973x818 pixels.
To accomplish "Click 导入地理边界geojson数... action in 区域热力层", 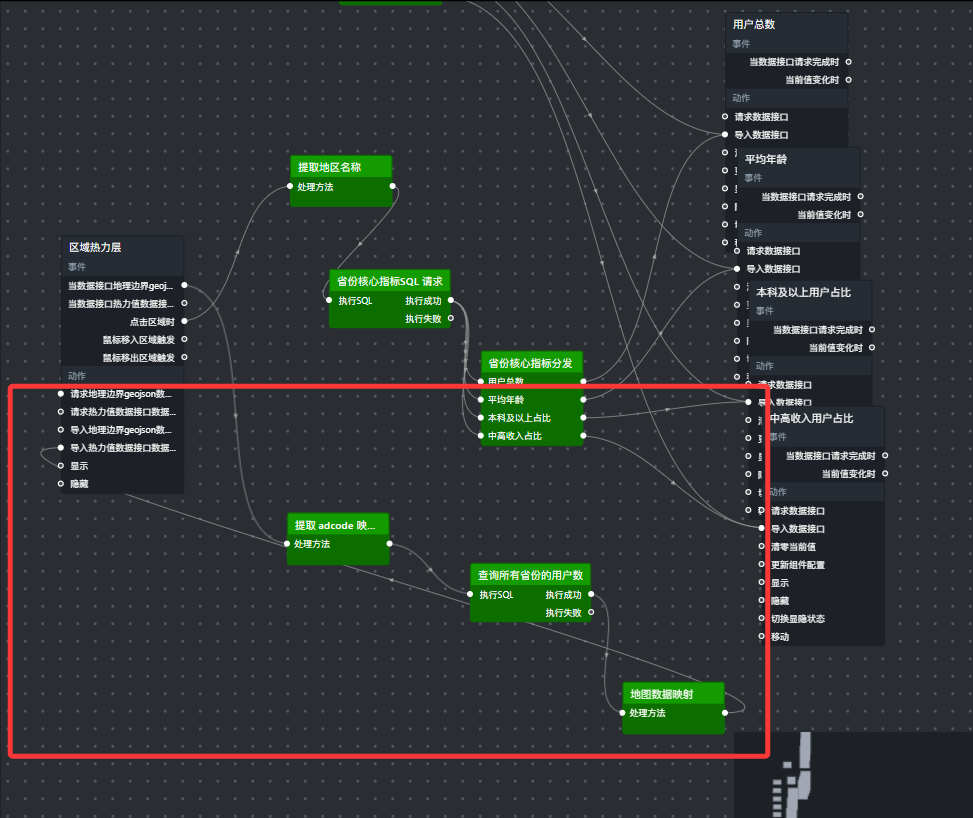I will pyautogui.click(x=121, y=429).
